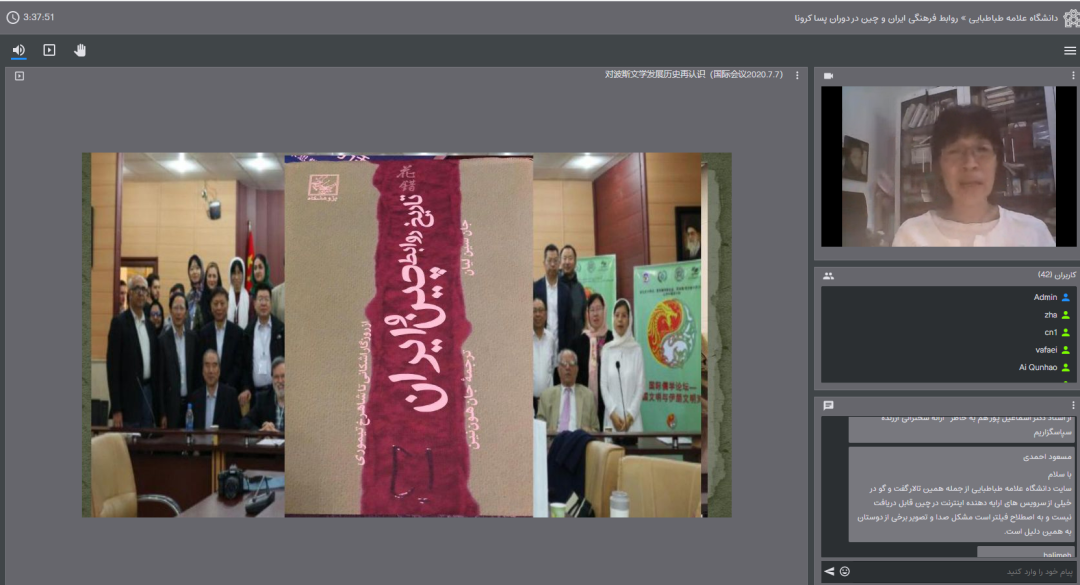
Task: Open the video panel three-dot options
Action: click(x=1073, y=76)
